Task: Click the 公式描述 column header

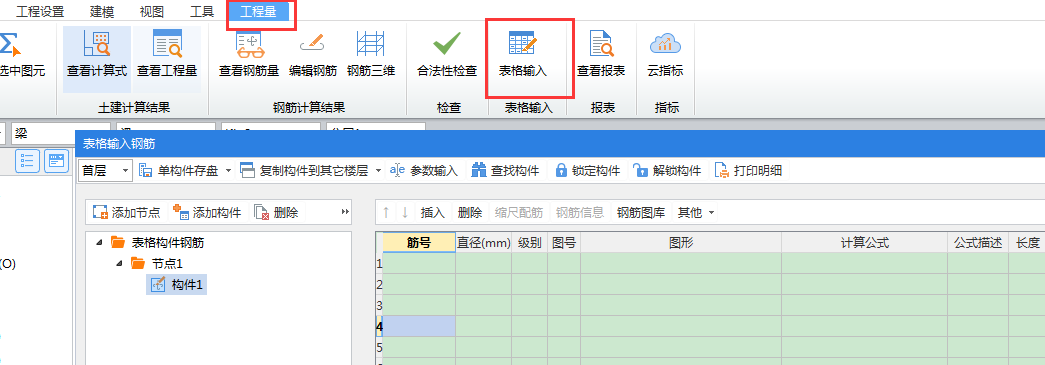Action: pyautogui.click(x=978, y=243)
